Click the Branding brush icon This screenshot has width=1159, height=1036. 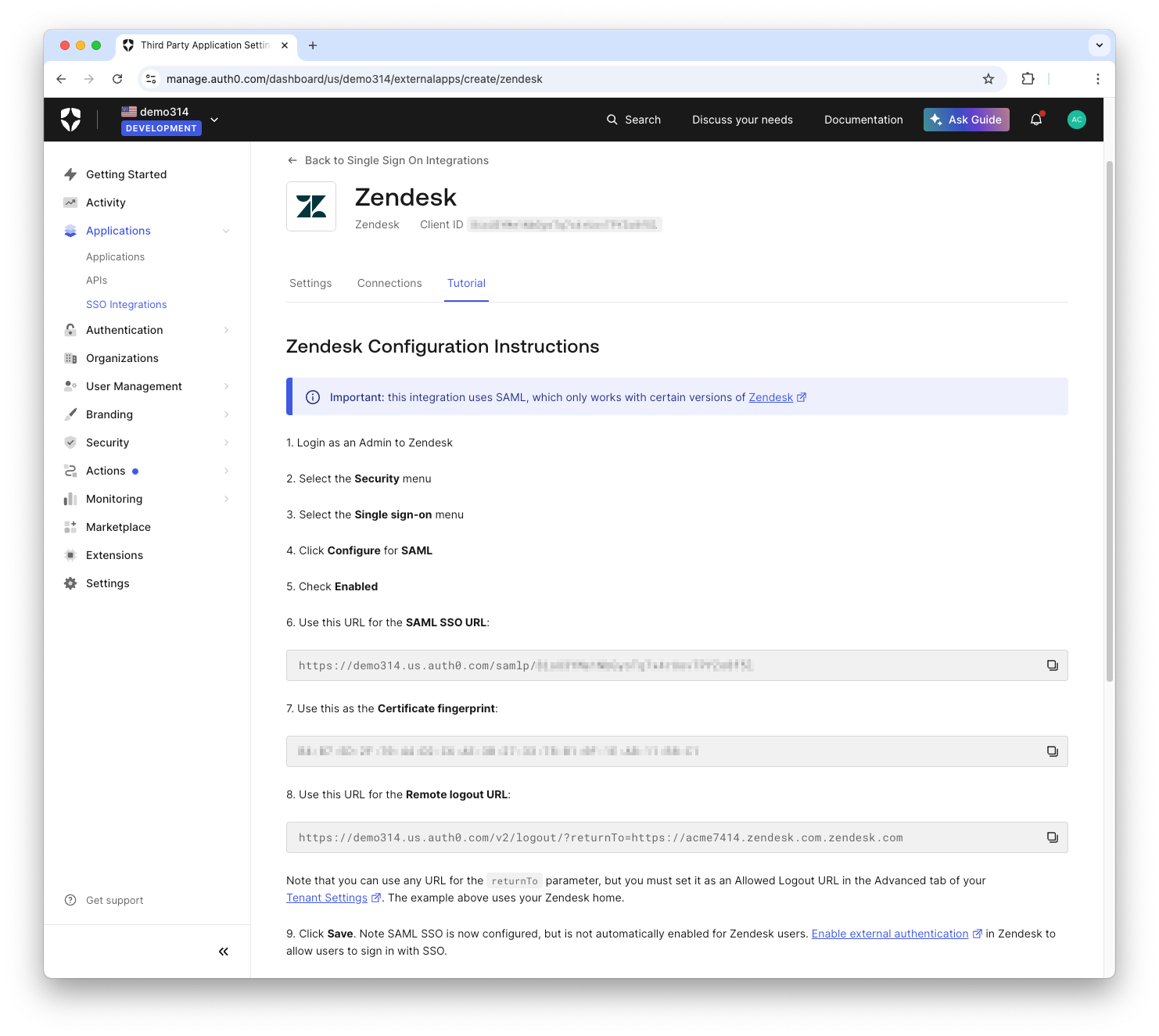pyautogui.click(x=70, y=414)
